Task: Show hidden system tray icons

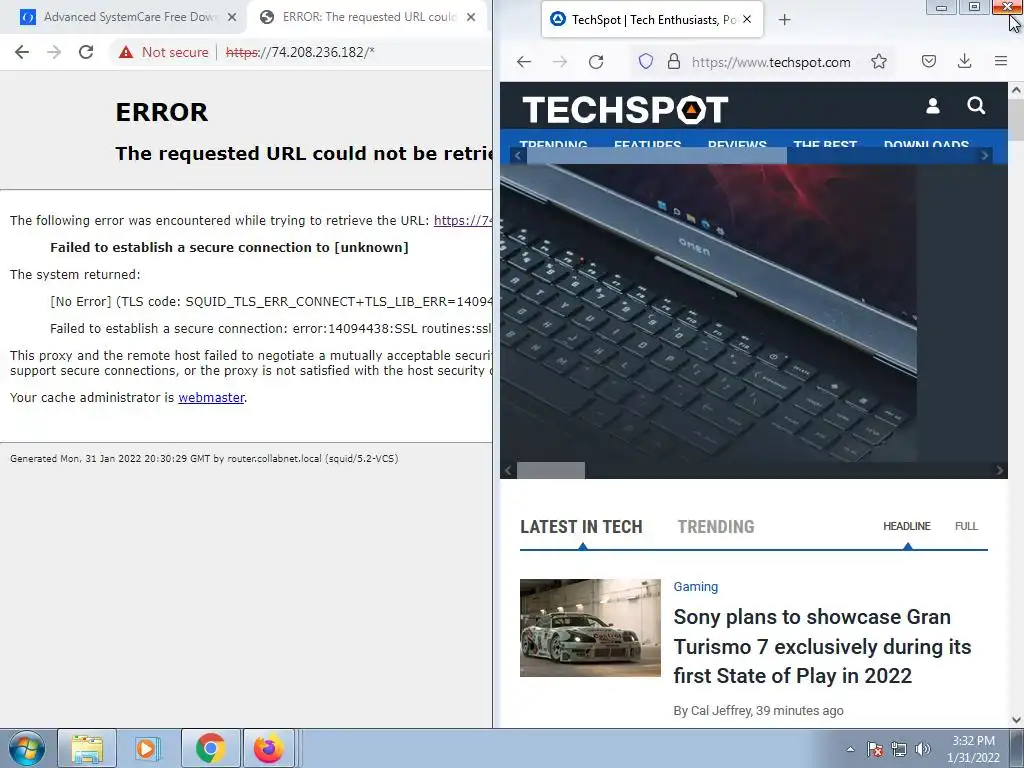Action: [850, 749]
